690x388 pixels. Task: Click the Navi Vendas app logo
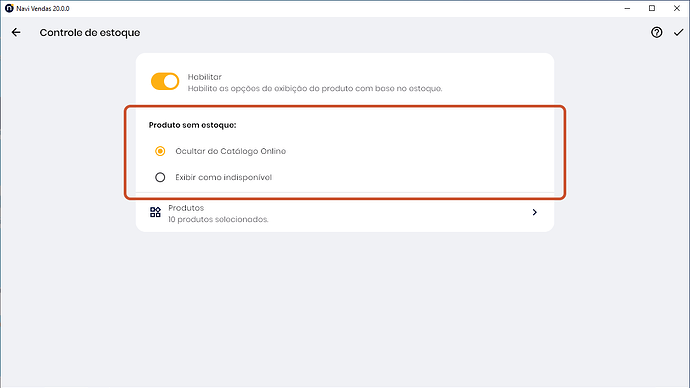[x=9, y=8]
